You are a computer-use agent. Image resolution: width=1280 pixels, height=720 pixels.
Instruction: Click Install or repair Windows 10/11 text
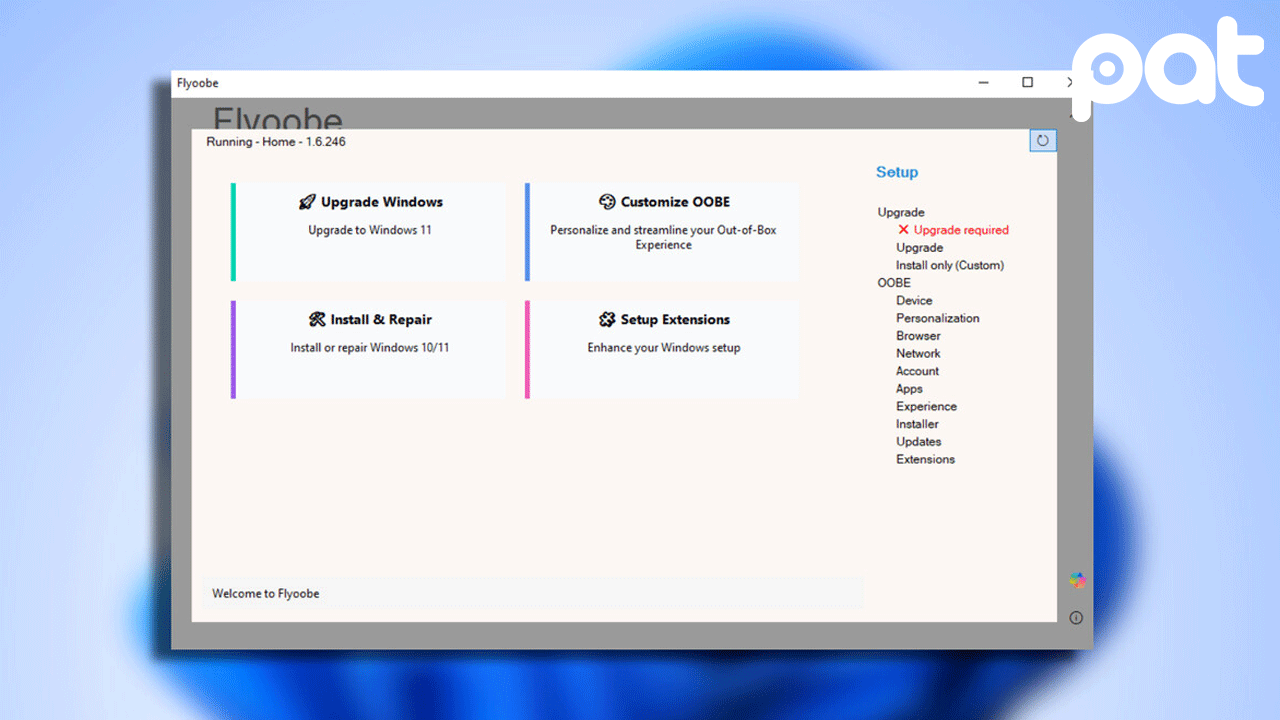(370, 348)
